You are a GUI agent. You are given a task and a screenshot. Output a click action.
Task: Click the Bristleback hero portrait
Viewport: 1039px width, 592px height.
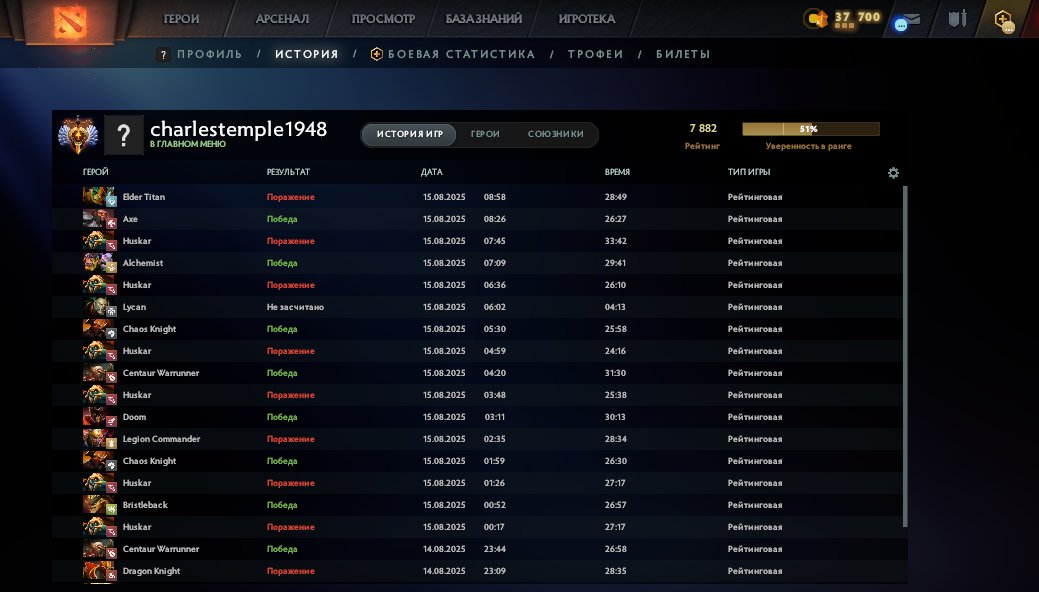click(x=99, y=504)
